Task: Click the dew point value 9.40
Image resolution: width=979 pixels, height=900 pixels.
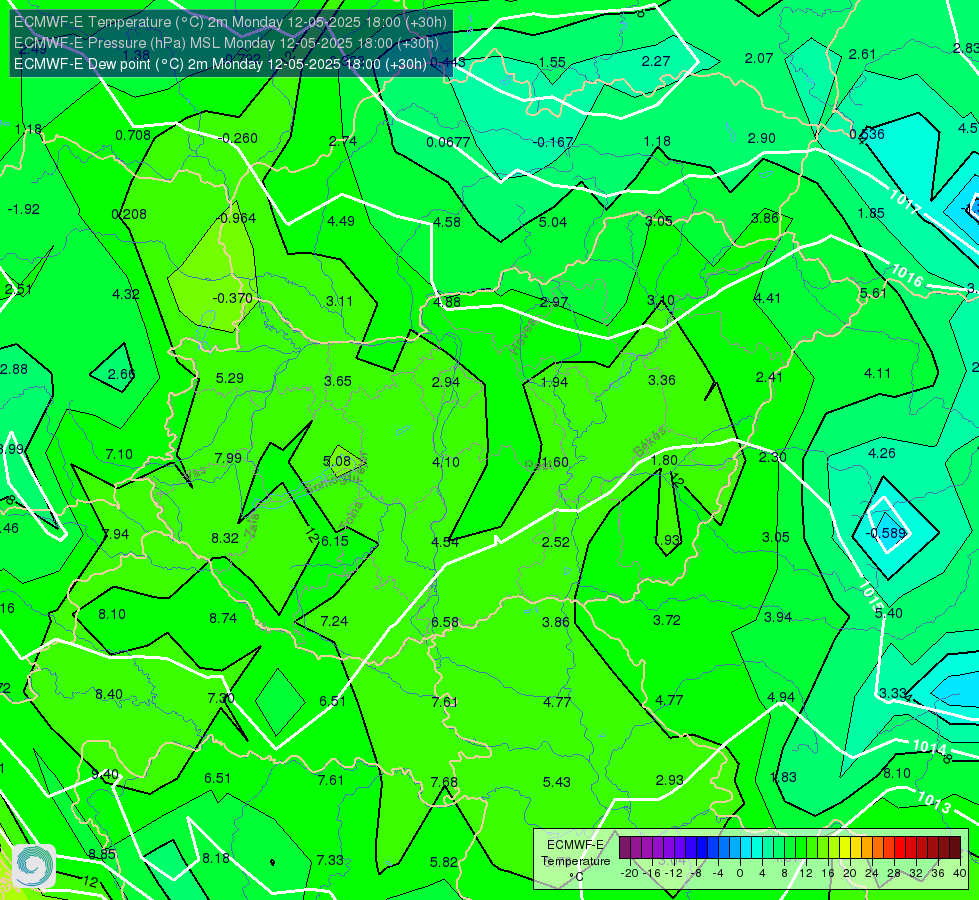Action: pyautogui.click(x=105, y=774)
